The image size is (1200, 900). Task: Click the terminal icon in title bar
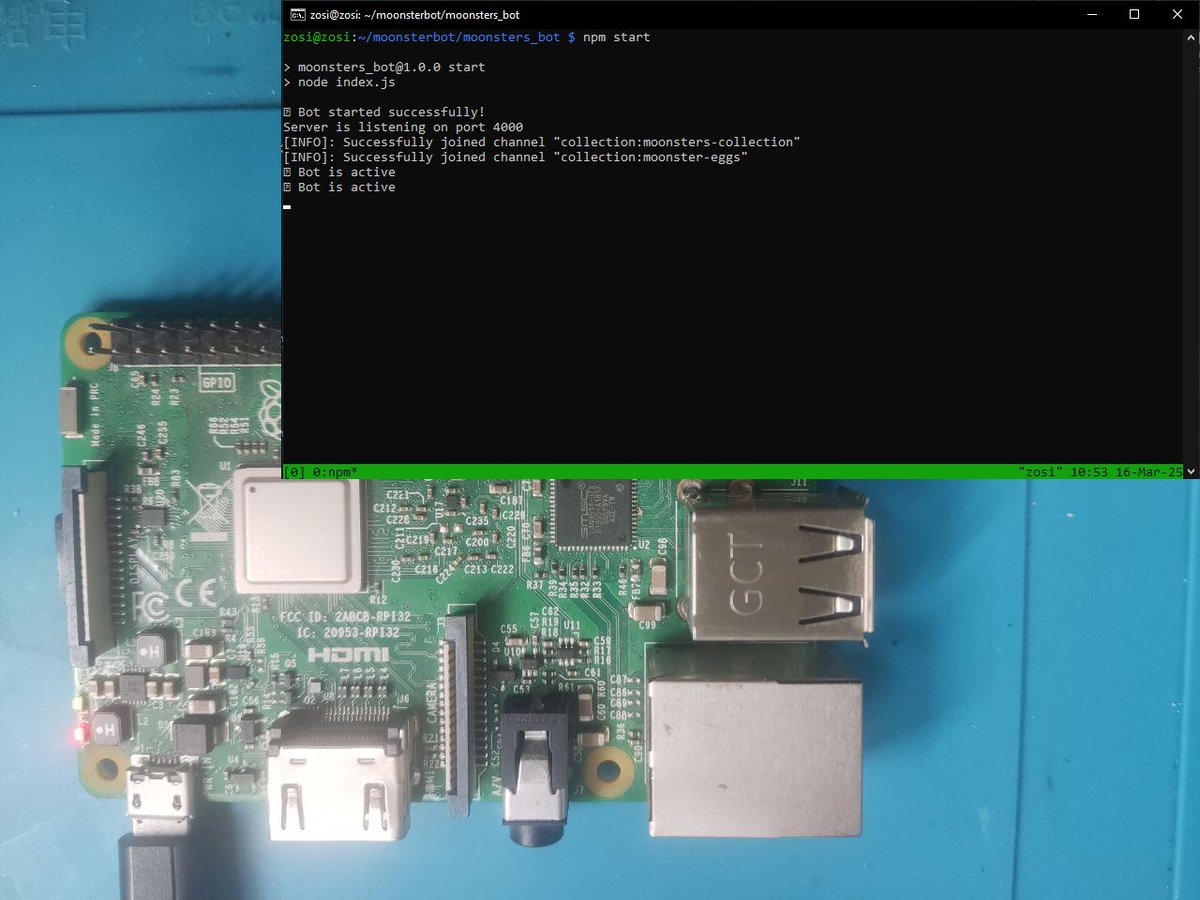click(x=297, y=15)
